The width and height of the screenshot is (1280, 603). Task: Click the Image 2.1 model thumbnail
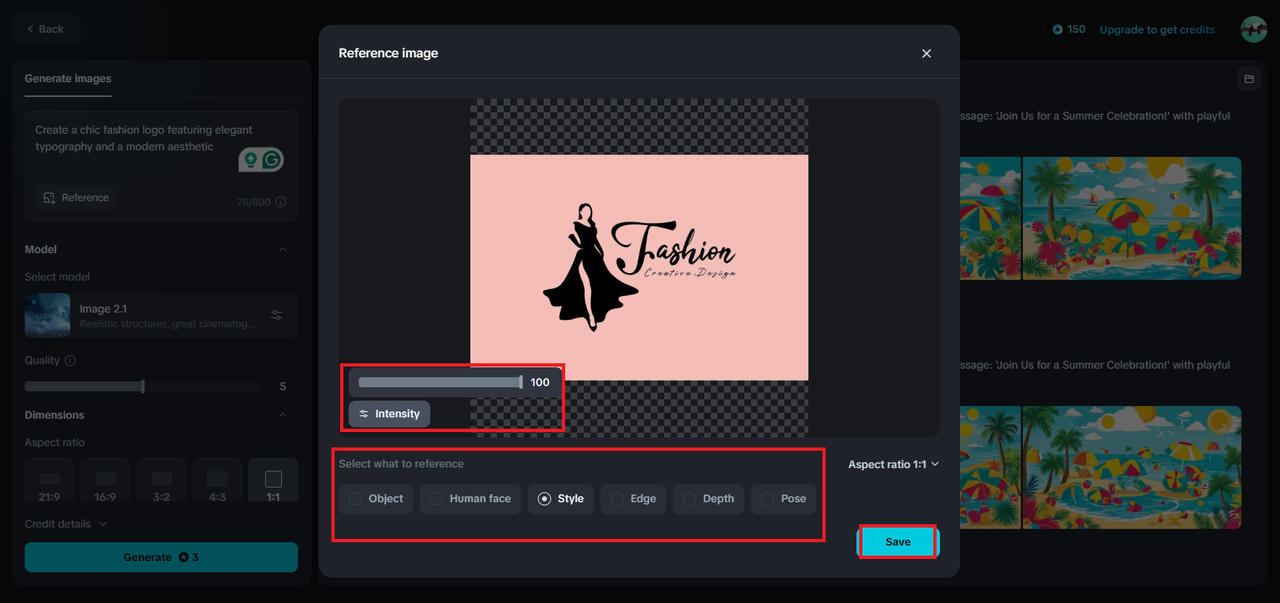pos(47,315)
